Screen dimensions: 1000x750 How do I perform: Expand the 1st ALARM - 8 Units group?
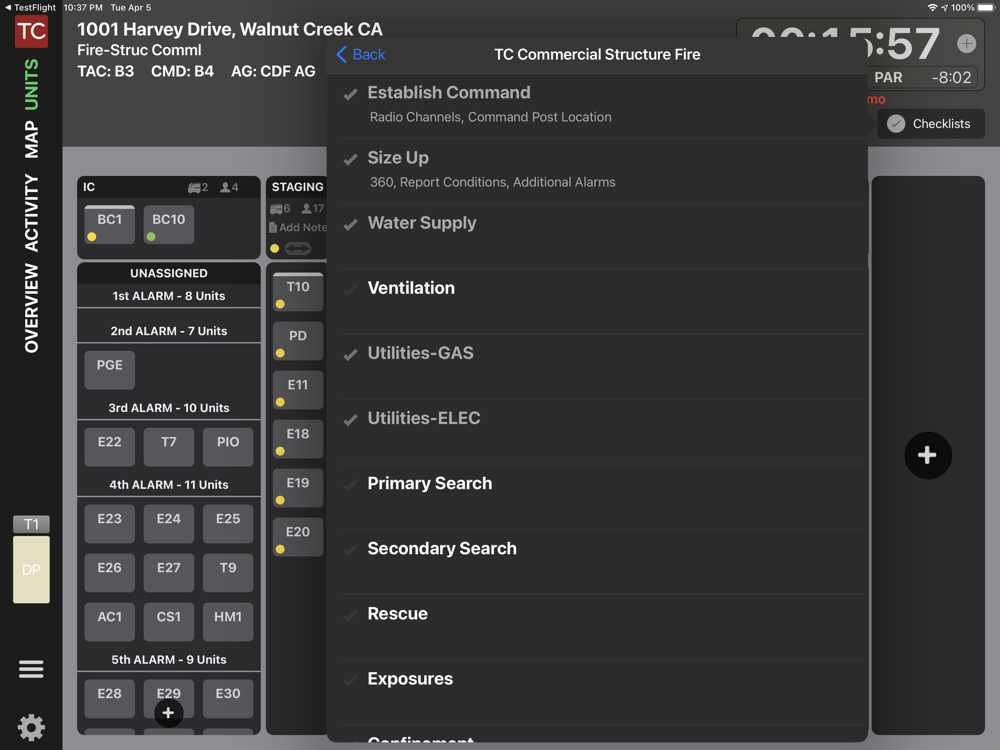[168, 296]
